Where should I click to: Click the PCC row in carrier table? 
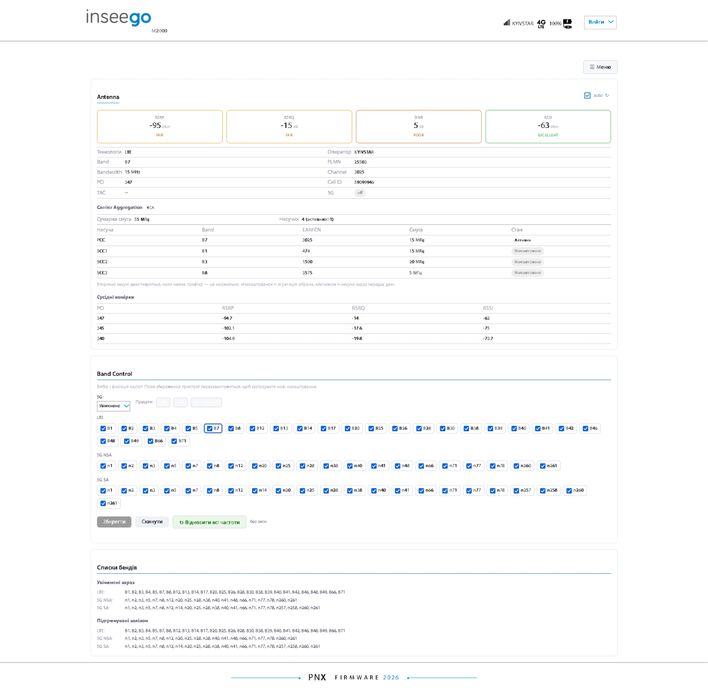354,240
